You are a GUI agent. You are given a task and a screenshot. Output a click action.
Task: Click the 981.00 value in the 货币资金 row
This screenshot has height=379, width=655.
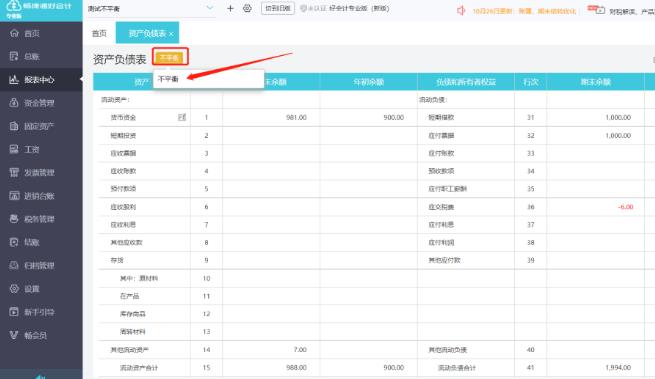(x=296, y=117)
